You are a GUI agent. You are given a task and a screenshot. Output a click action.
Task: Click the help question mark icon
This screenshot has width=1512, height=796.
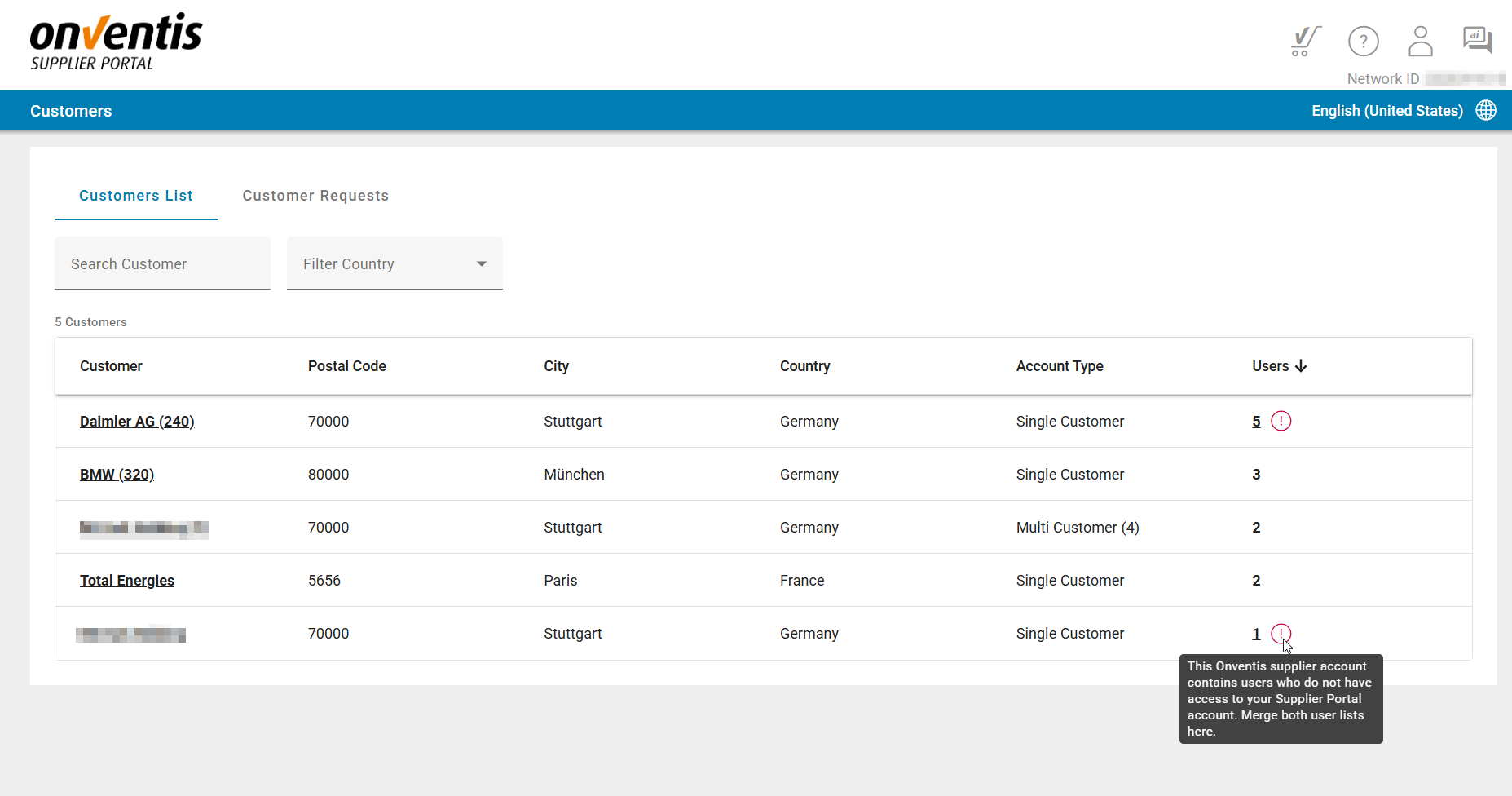[1363, 41]
